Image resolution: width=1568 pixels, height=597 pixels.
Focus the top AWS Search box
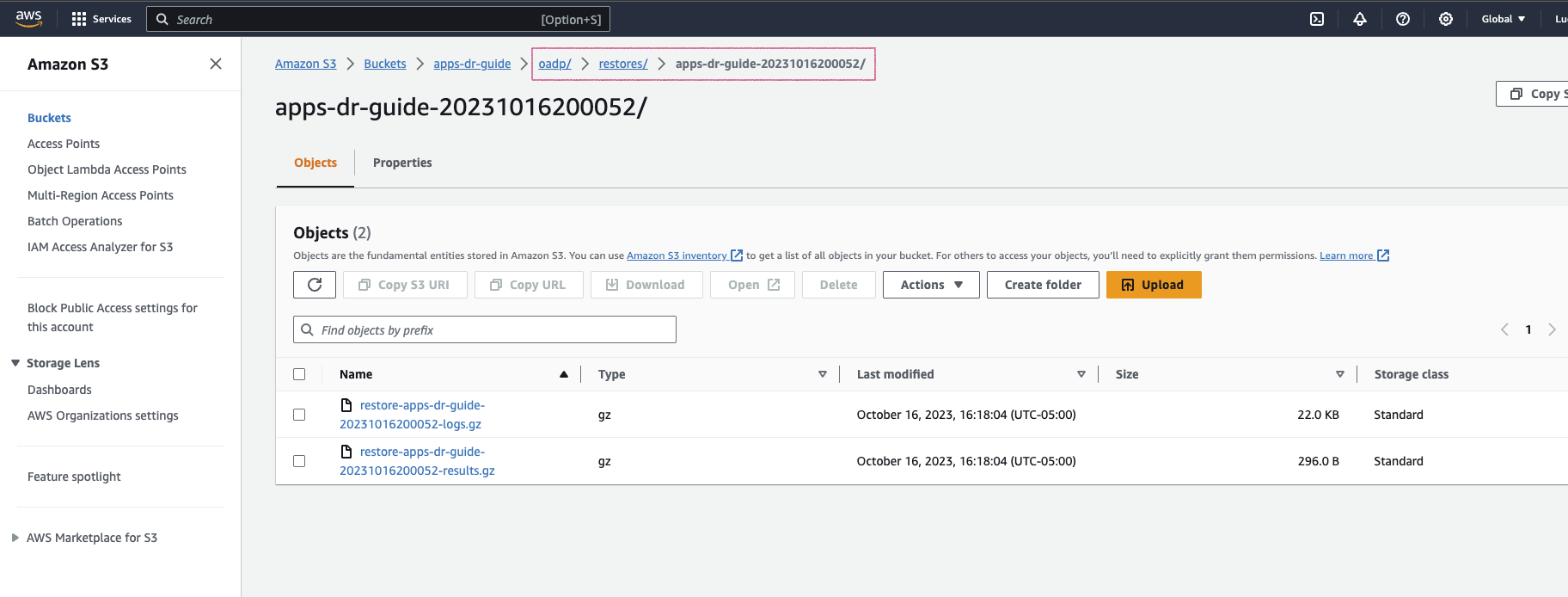(378, 19)
